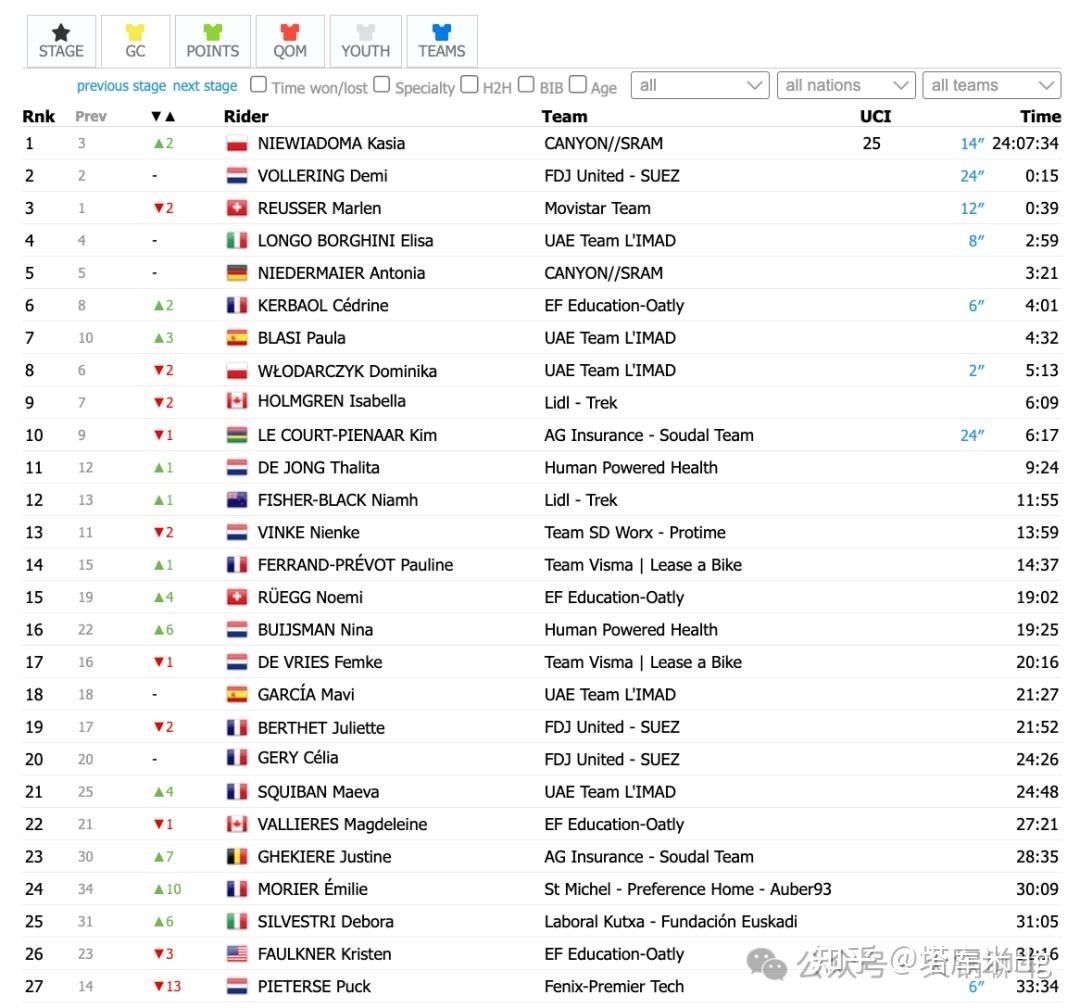The width and height of the screenshot is (1080, 1008).
Task: Click the Netherlands flag beside PIETERSE Puck
Action: tap(237, 987)
